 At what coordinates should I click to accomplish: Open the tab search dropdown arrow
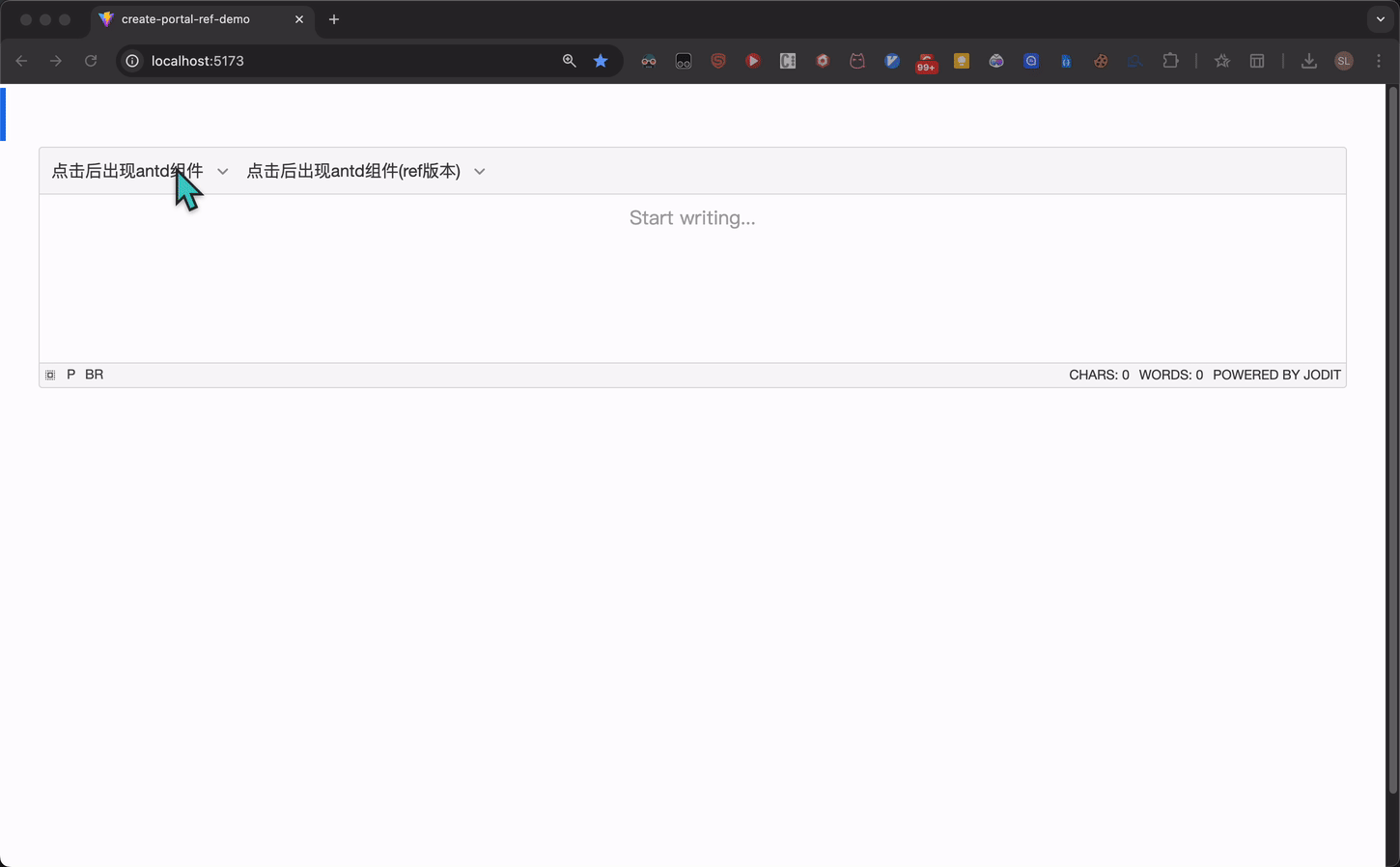(1381, 19)
